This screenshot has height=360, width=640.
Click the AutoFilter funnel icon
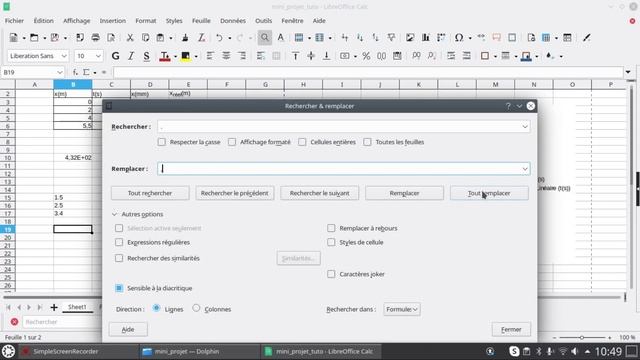pyautogui.click(x=391, y=38)
